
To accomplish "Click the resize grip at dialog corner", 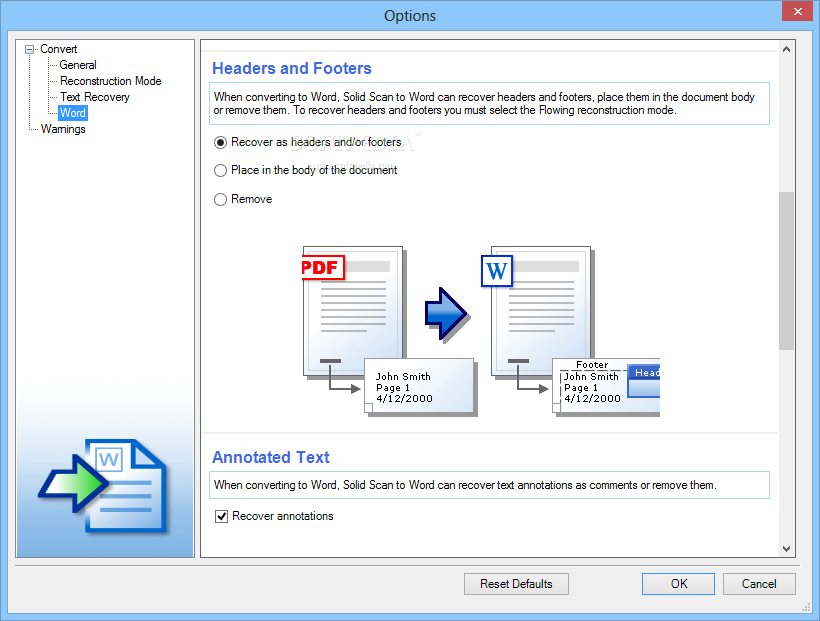I will pos(806,608).
